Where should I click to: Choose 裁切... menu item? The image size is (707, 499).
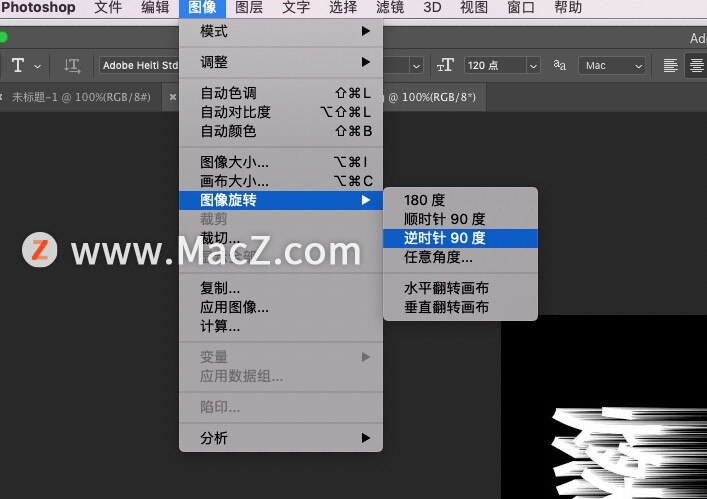tap(281, 238)
